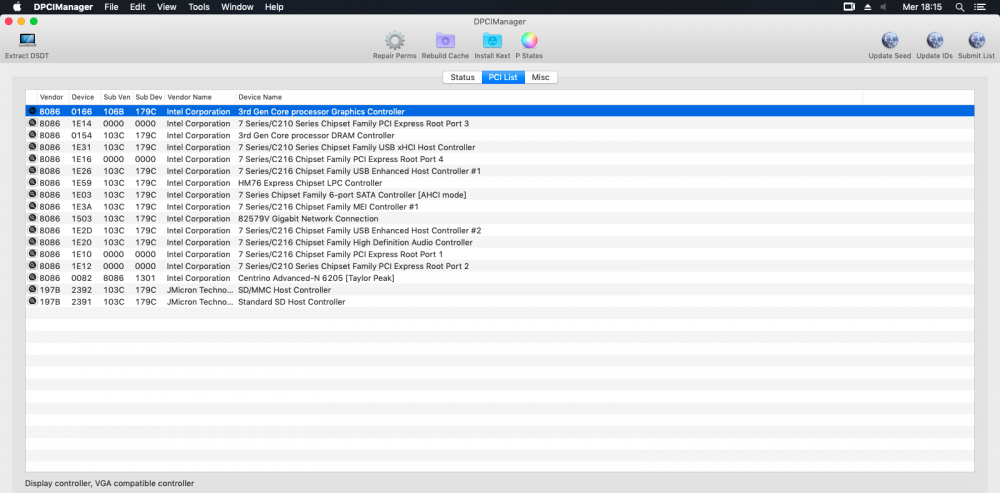
Task: Open the P States color wheel icon
Action: click(x=529, y=41)
